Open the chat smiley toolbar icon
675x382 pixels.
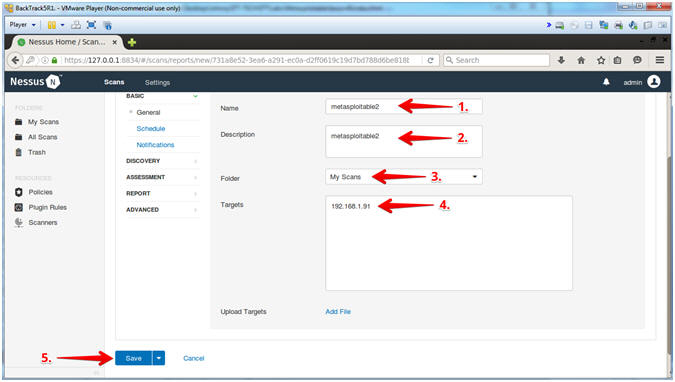(x=637, y=60)
